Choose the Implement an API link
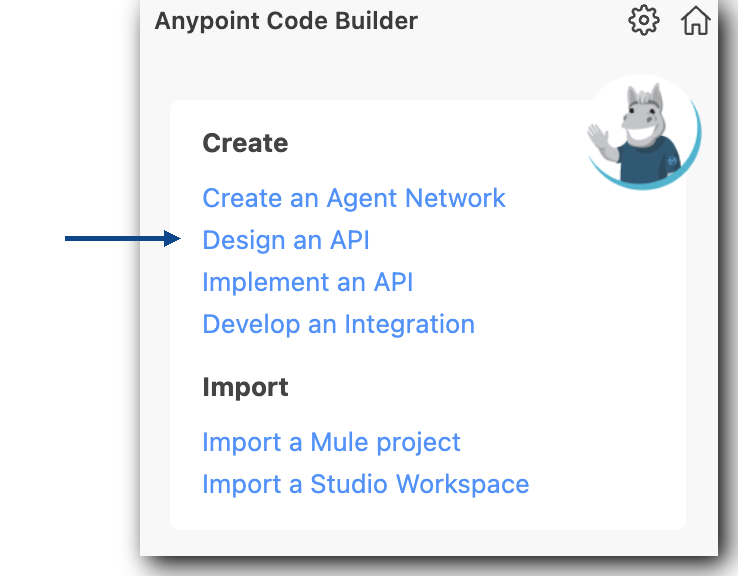Viewport: 738px width, 576px height. 307,282
